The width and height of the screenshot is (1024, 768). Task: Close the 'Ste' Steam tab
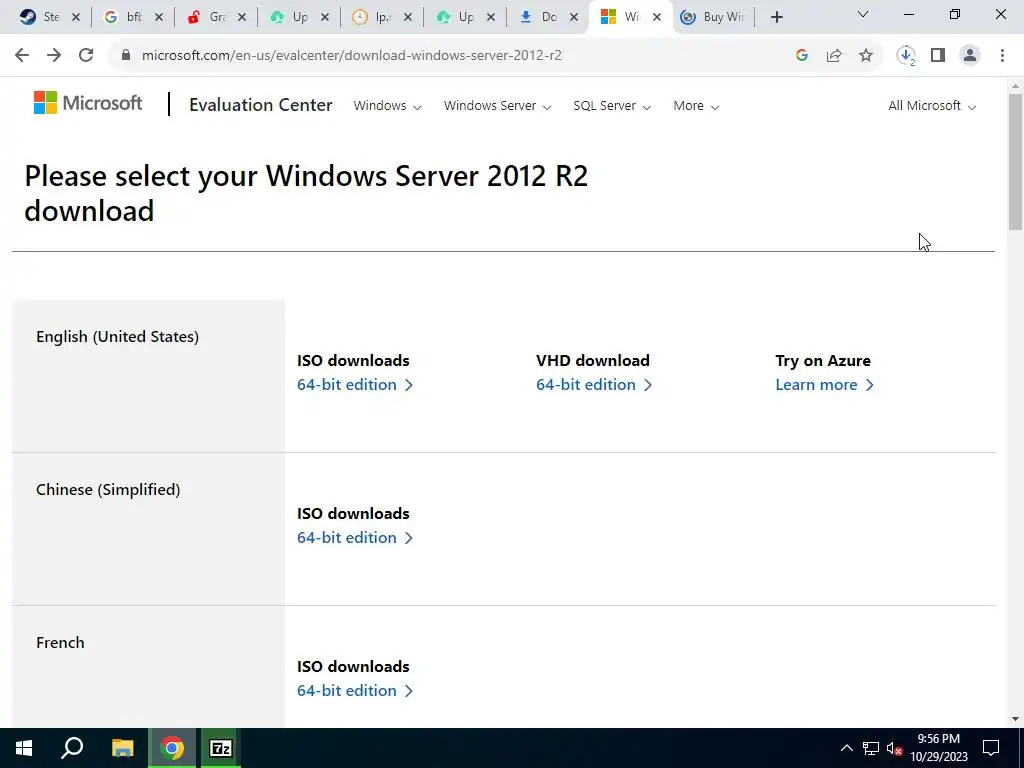(76, 18)
